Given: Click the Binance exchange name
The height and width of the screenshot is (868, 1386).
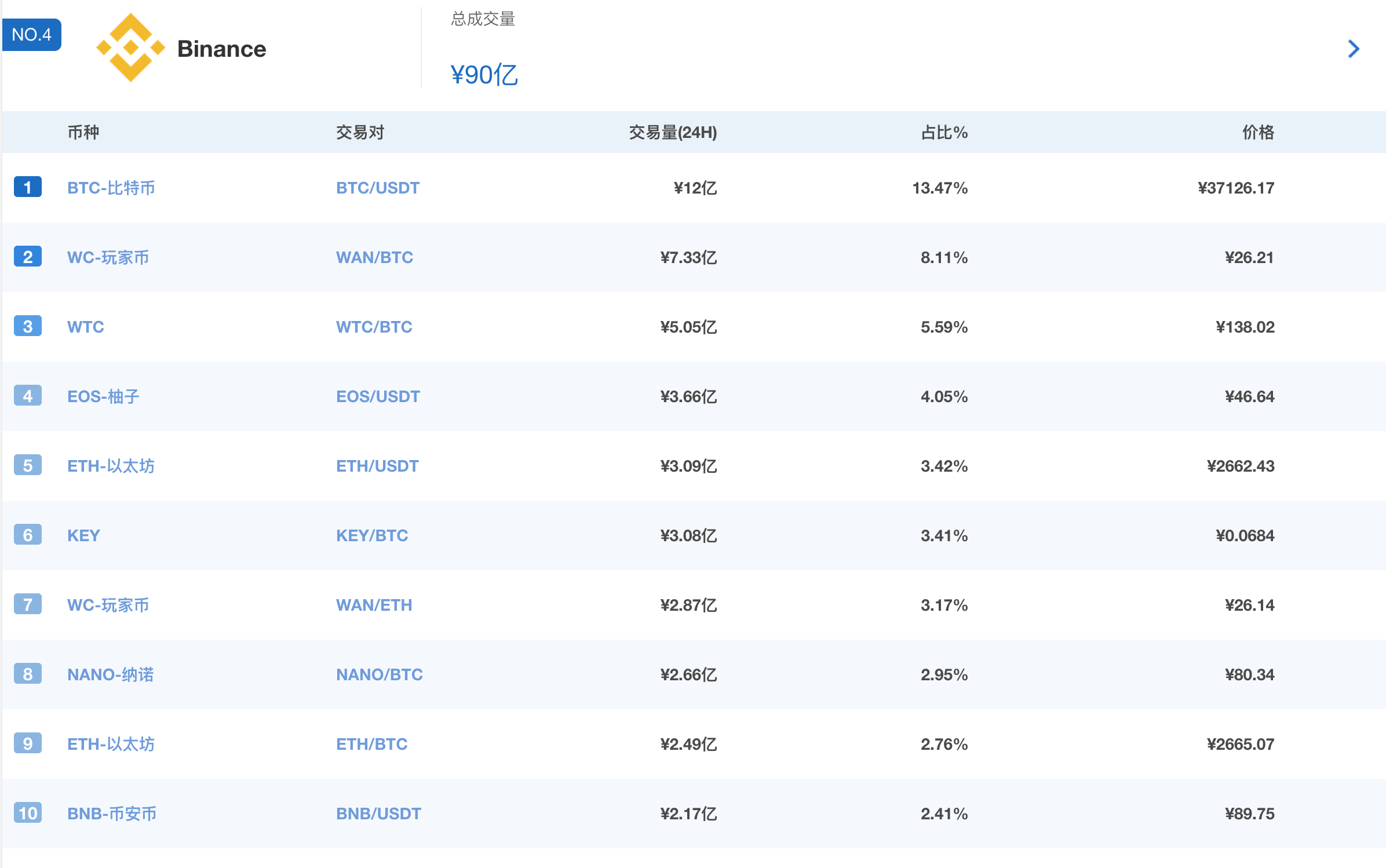Looking at the screenshot, I should pos(221,49).
